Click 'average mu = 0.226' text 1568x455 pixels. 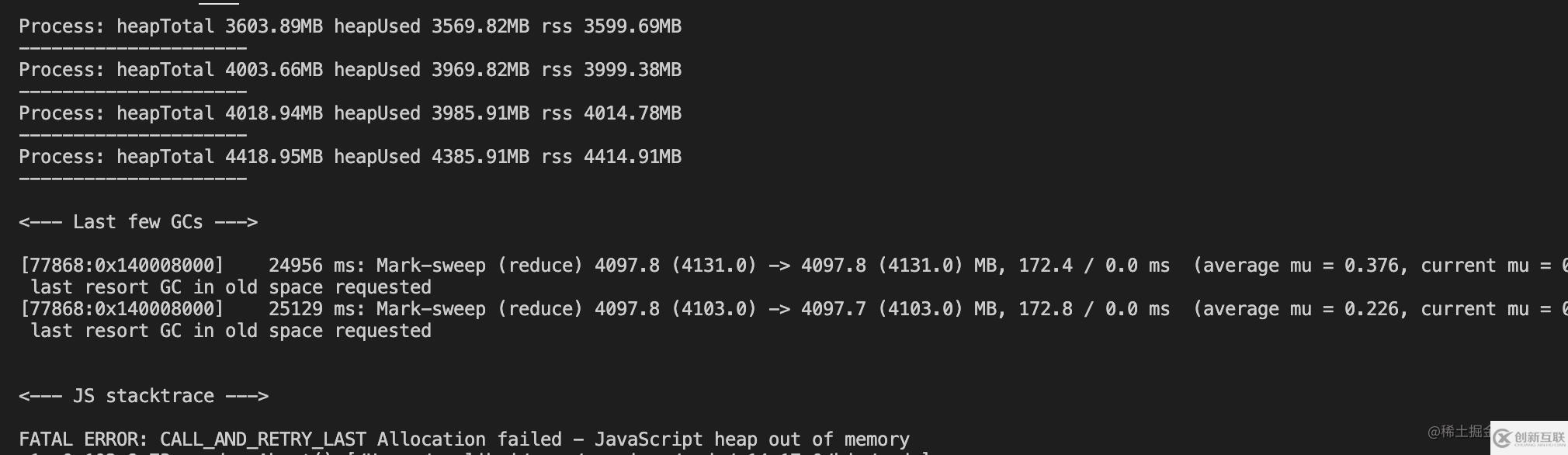pos(1303,309)
